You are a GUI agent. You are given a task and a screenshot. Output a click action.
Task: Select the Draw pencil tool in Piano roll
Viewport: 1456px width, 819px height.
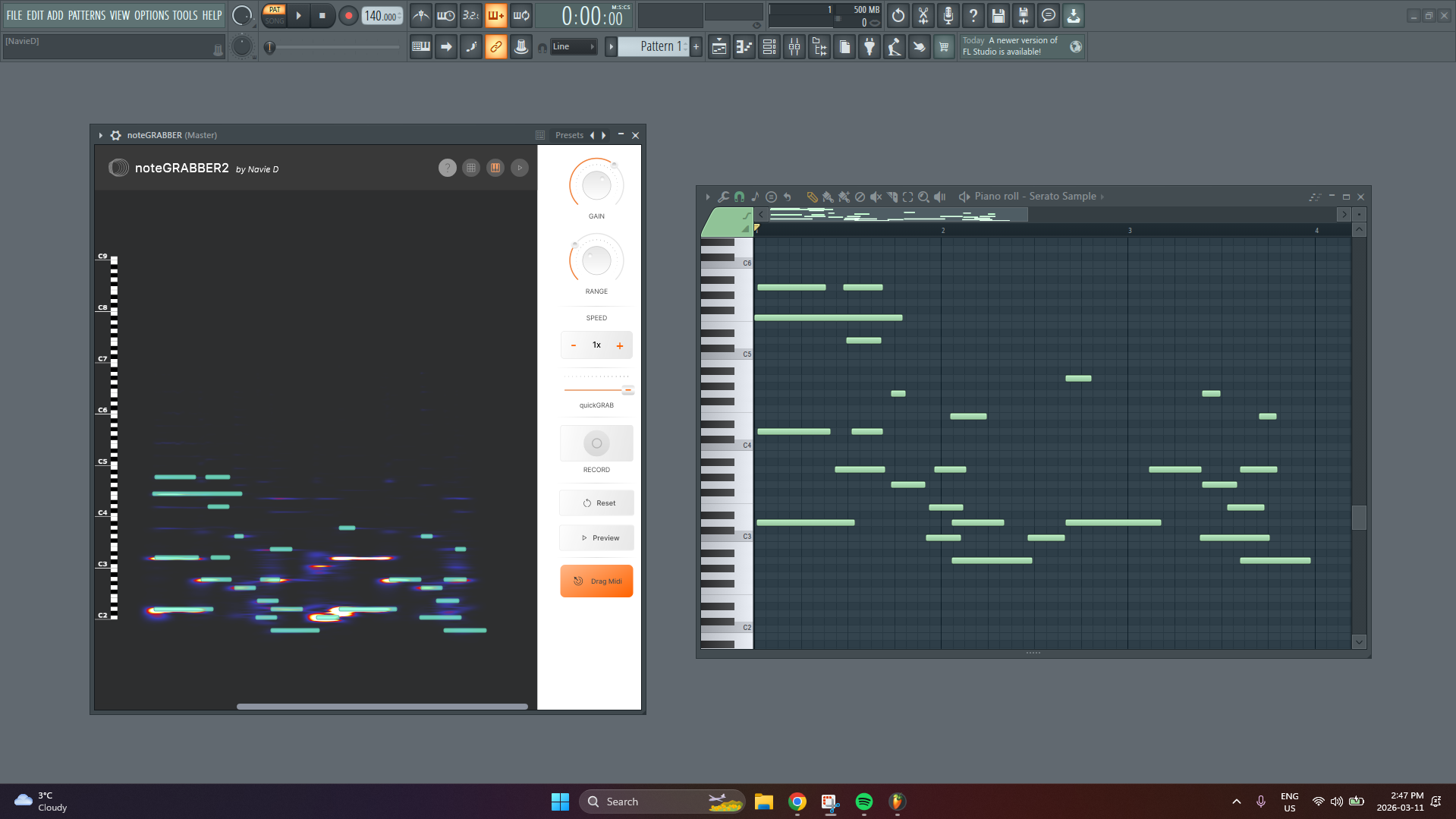point(812,197)
